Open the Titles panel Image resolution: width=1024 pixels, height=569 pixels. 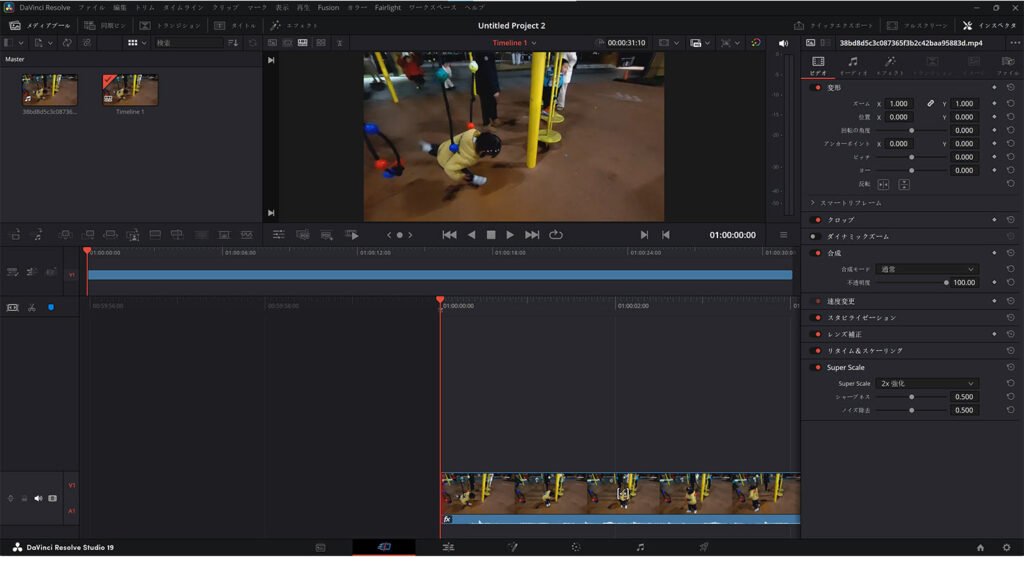coord(235,25)
